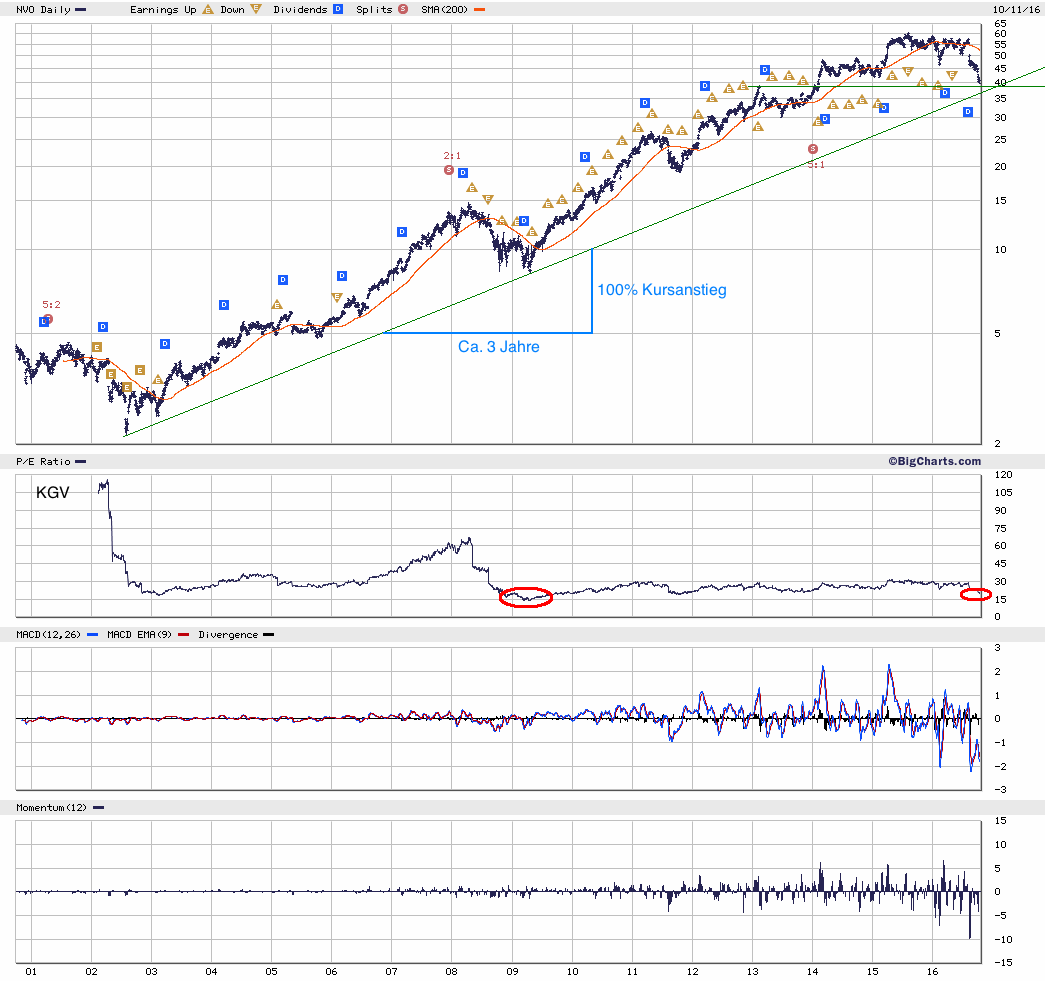Click the dividend marker in year 2007
This screenshot has width=1045, height=981.
402,232
